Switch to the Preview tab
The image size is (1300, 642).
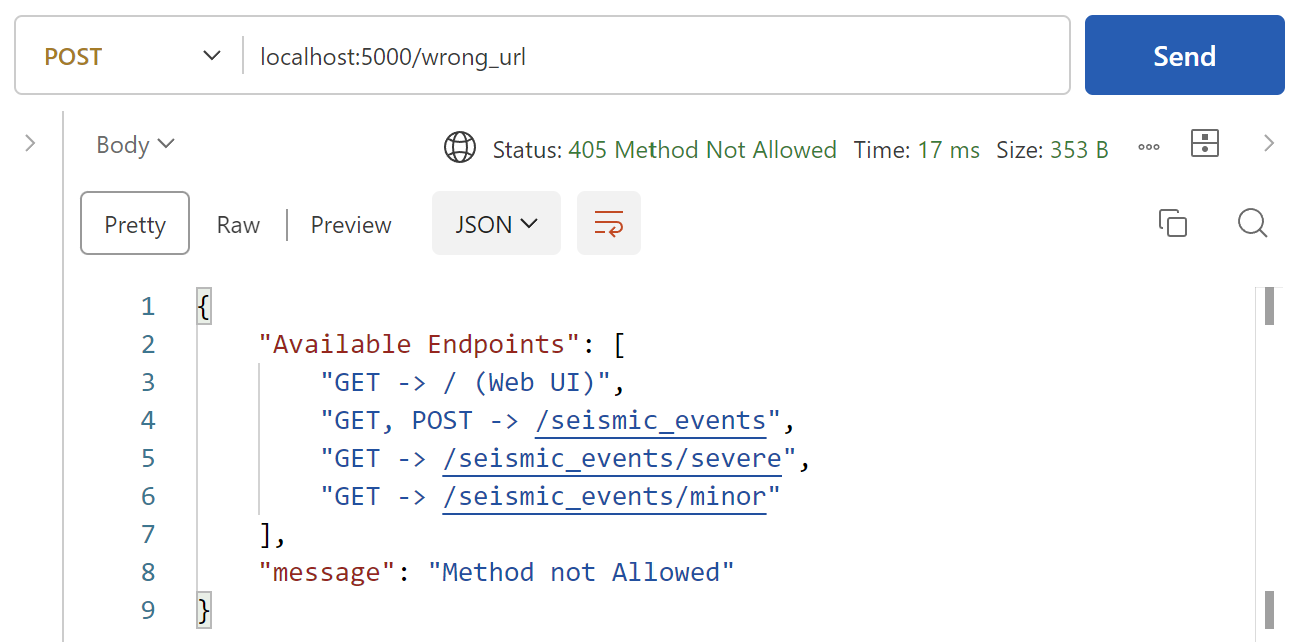(x=351, y=225)
